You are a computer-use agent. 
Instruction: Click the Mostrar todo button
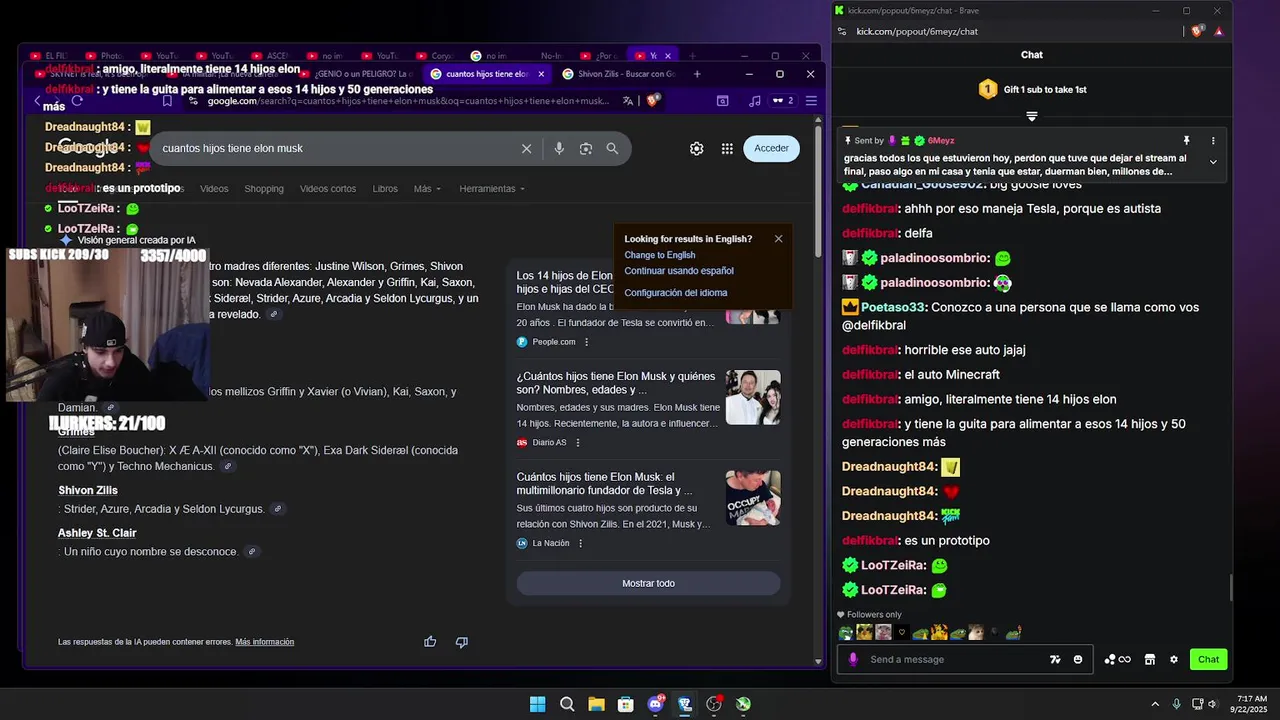click(x=648, y=583)
